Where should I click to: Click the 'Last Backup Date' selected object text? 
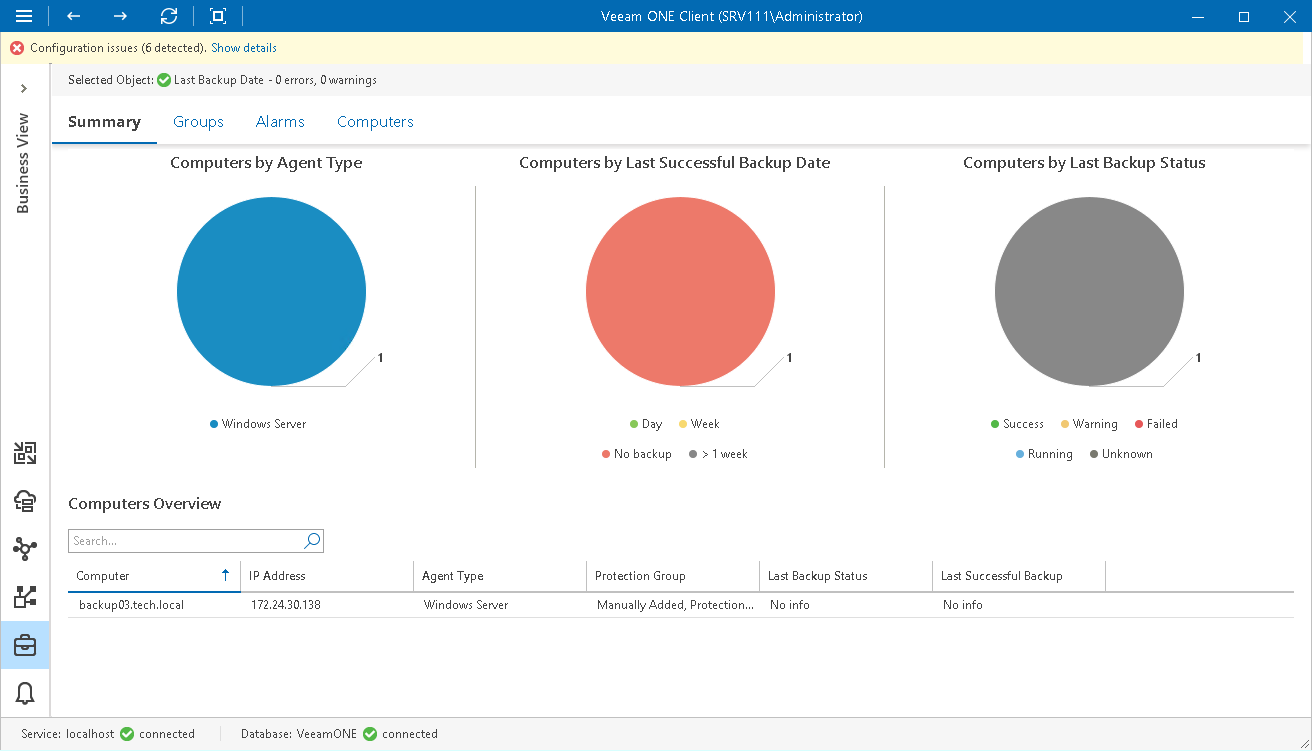219,80
